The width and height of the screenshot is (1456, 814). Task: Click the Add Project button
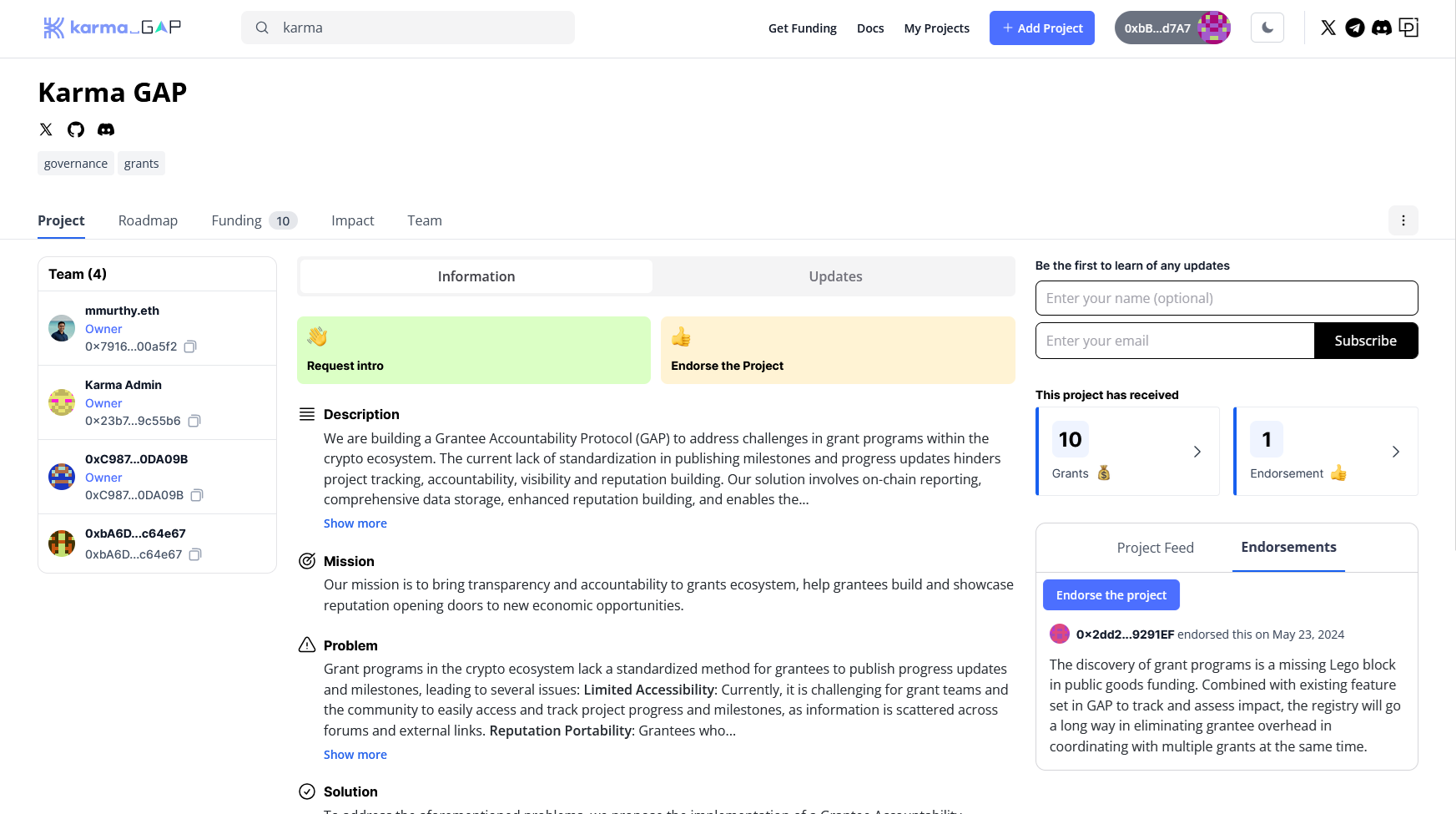click(x=1042, y=28)
